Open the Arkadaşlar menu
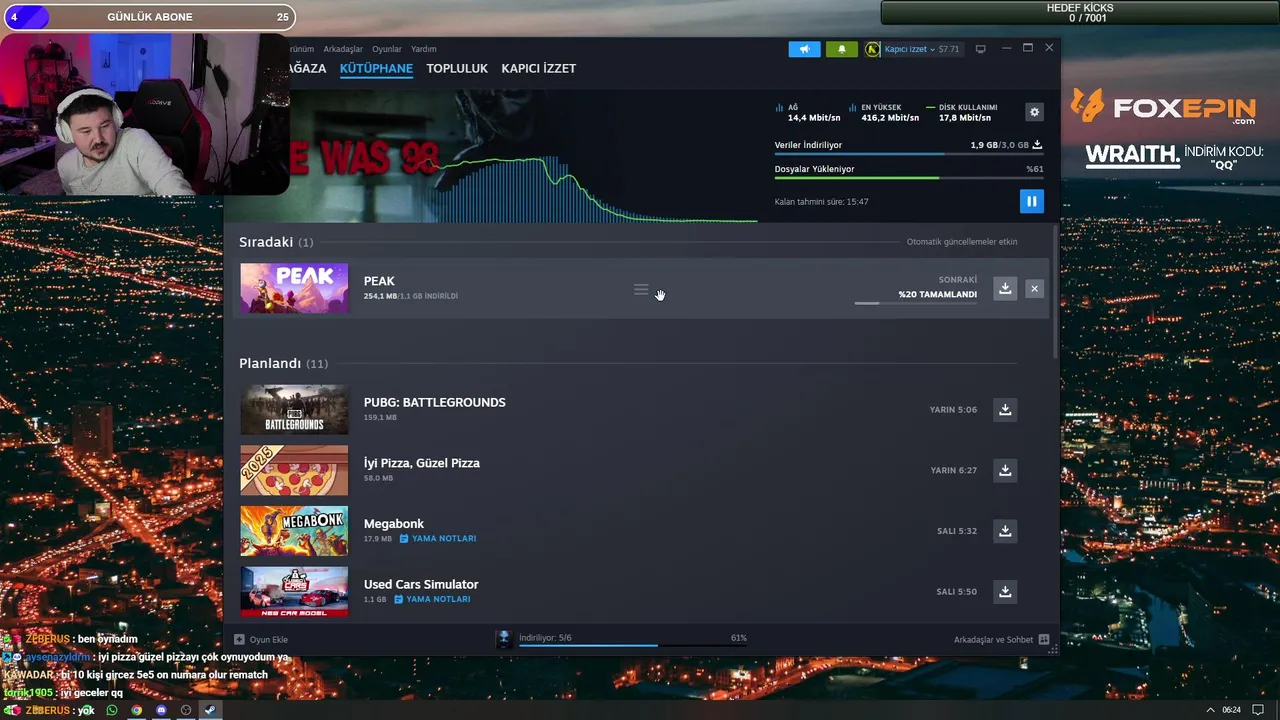1280x720 pixels. coord(343,49)
